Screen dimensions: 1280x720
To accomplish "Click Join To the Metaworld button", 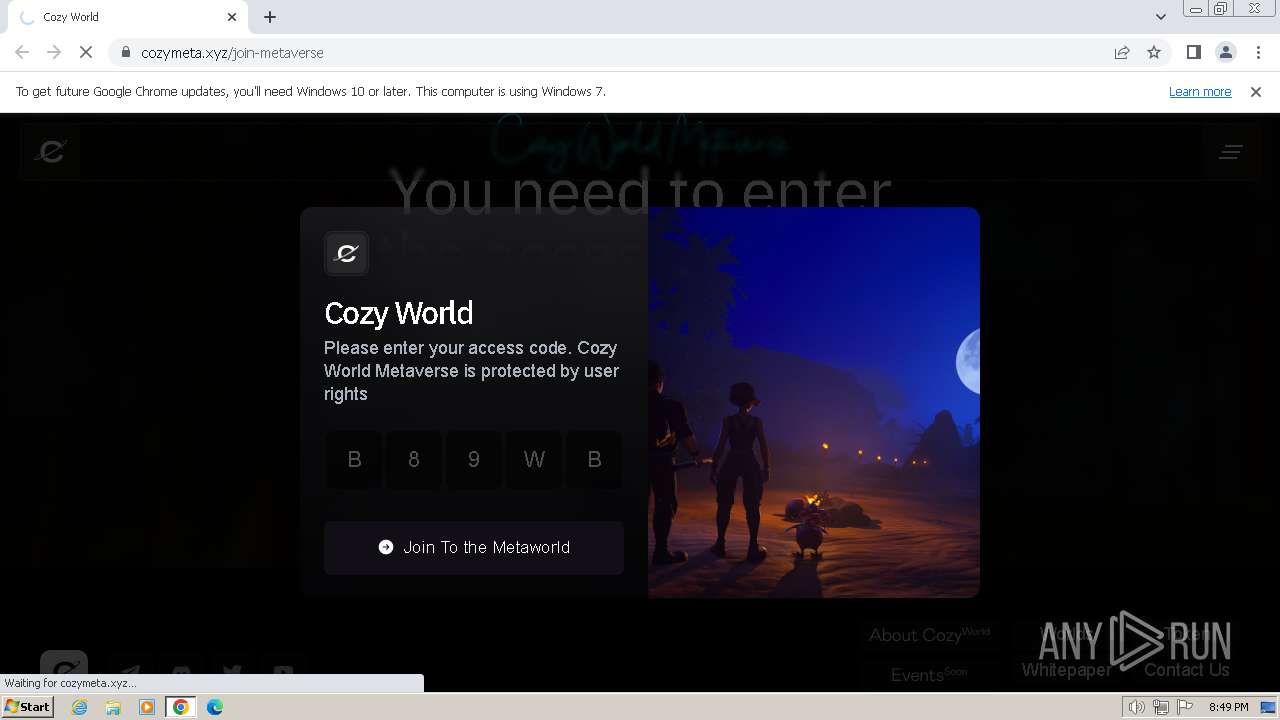I will point(474,547).
